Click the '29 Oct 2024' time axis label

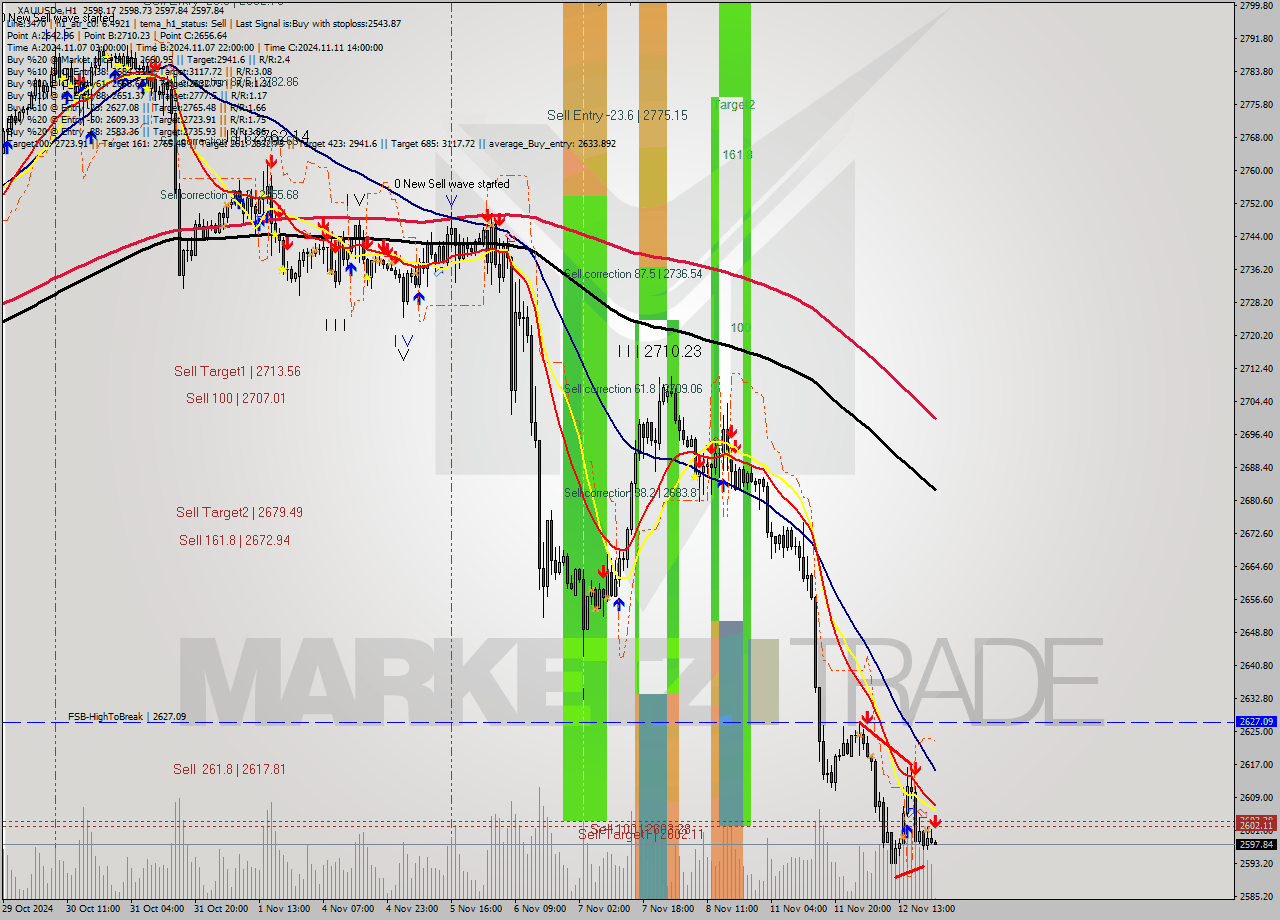(x=28, y=909)
